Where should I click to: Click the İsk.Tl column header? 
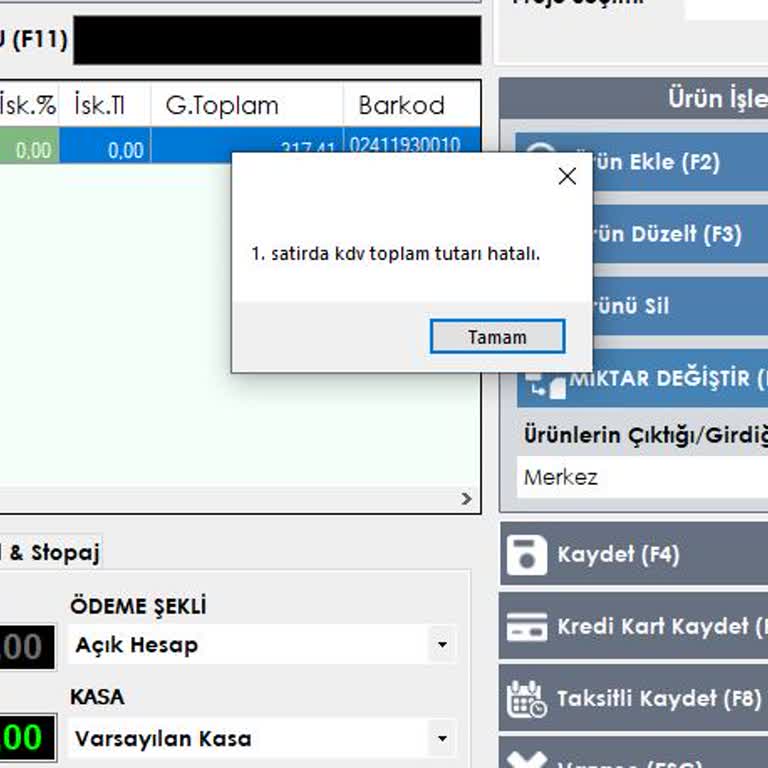(x=105, y=105)
